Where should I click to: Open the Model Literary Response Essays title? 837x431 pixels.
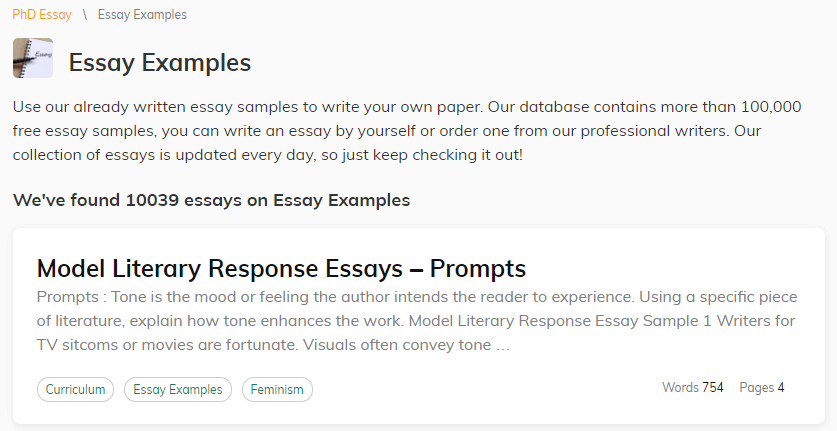[281, 268]
